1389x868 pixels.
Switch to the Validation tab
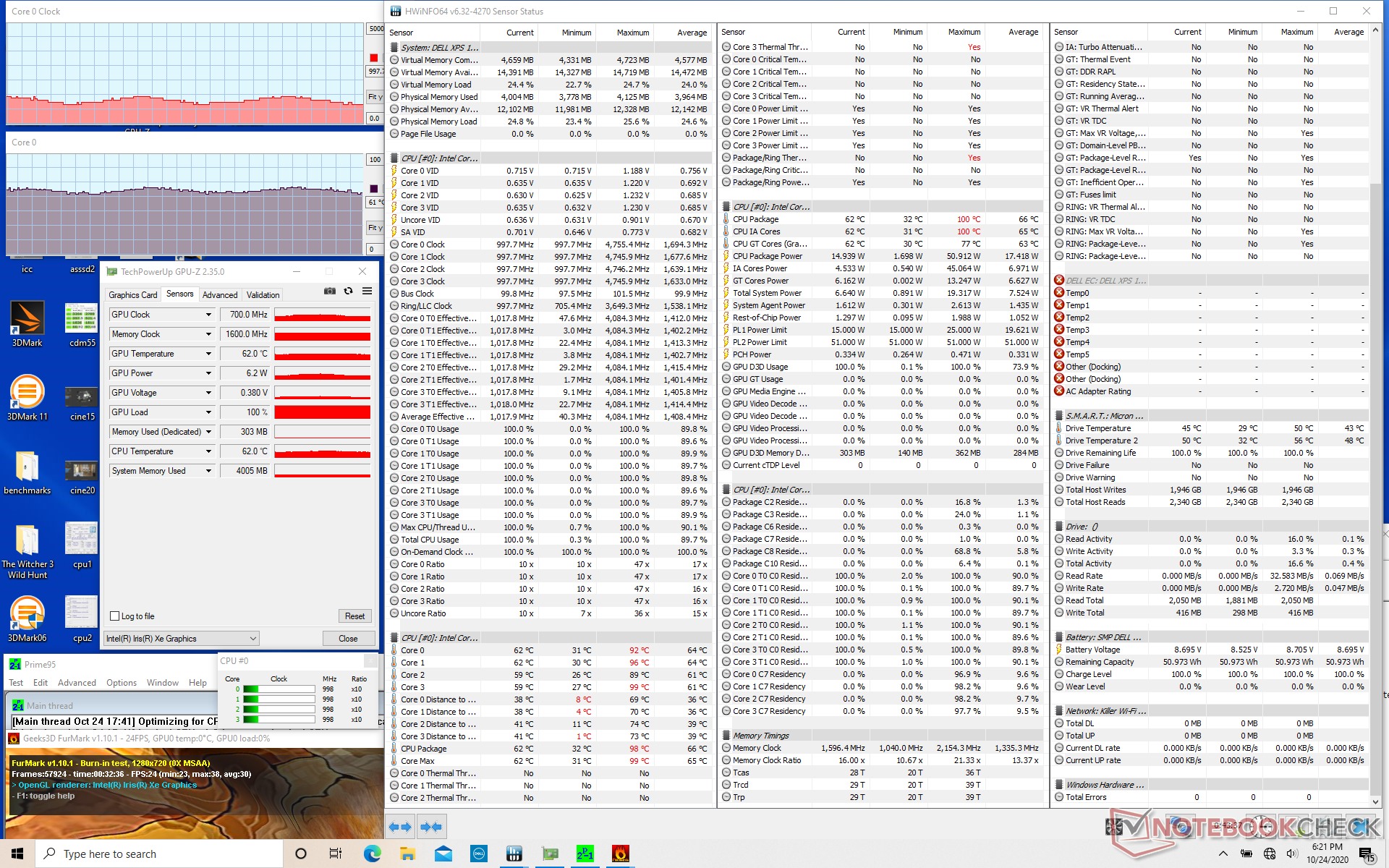tap(263, 295)
